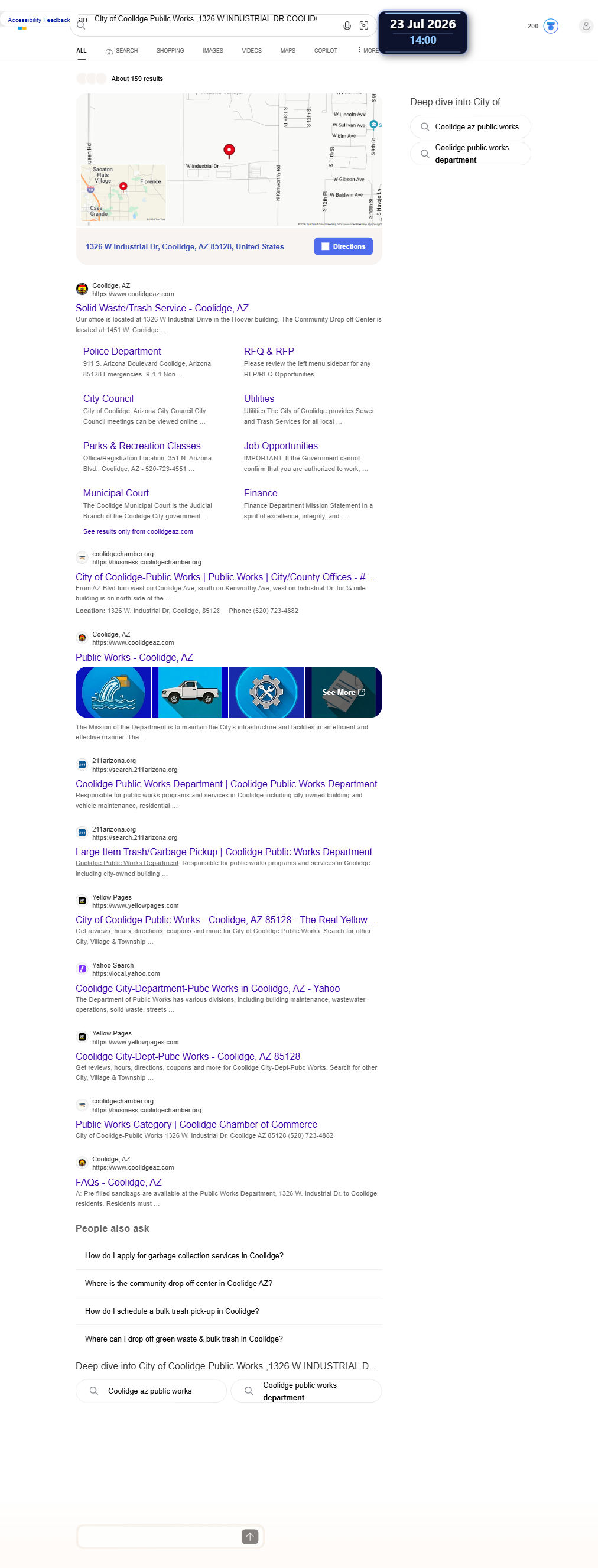Click the Yellow Pages favicon above Coolidge City-Dept-Pubc Works

tap(82, 1037)
